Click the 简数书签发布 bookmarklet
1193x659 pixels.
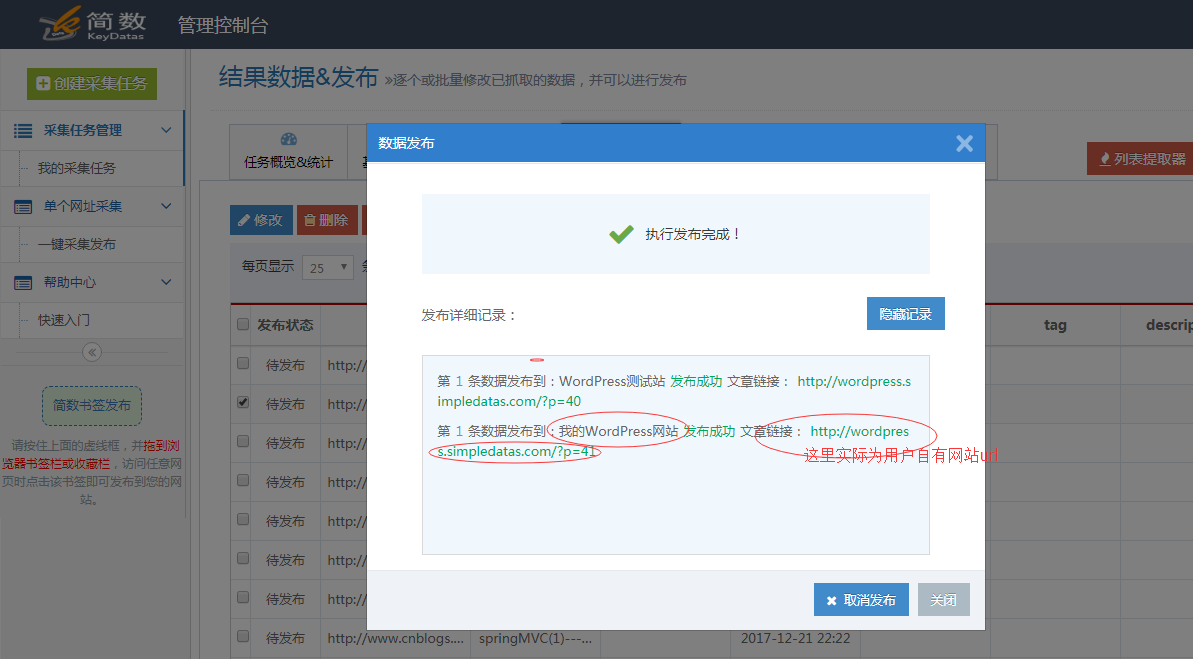point(92,406)
